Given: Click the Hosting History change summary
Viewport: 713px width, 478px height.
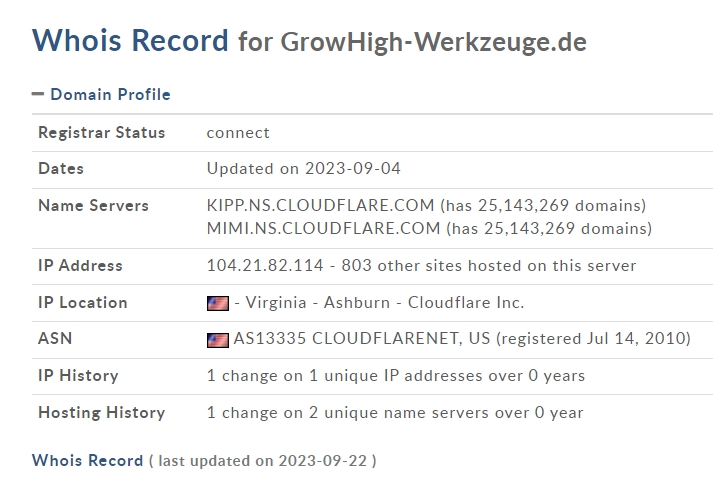Looking at the screenshot, I should (395, 413).
